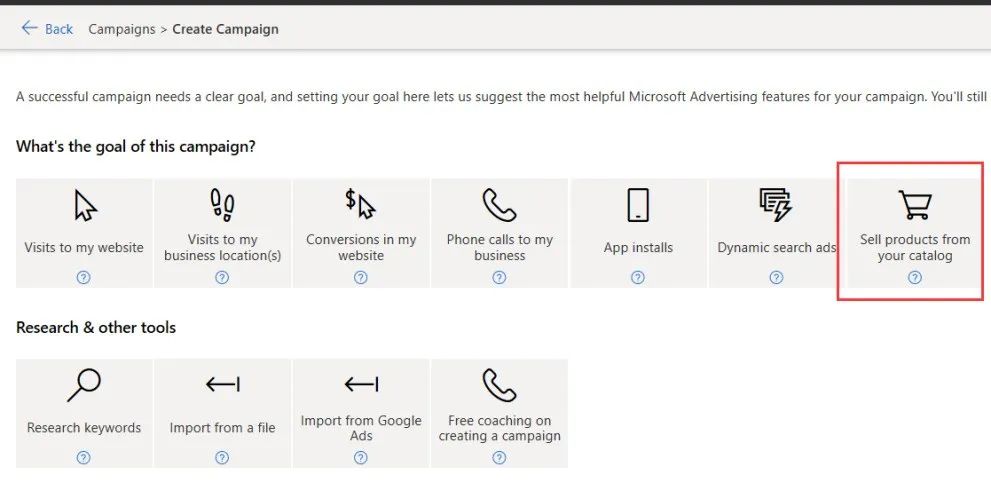Open help under Dynamic search ads

click(x=776, y=277)
